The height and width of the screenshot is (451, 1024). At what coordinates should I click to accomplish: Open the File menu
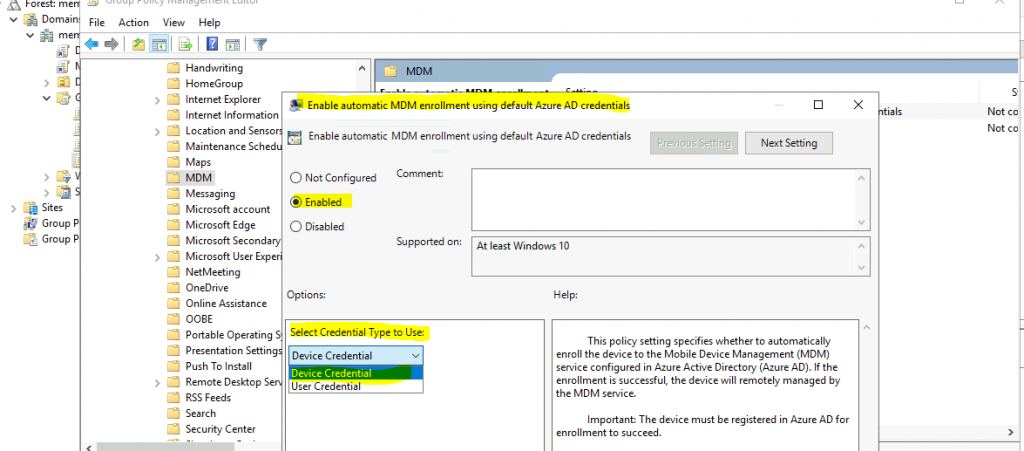(97, 22)
